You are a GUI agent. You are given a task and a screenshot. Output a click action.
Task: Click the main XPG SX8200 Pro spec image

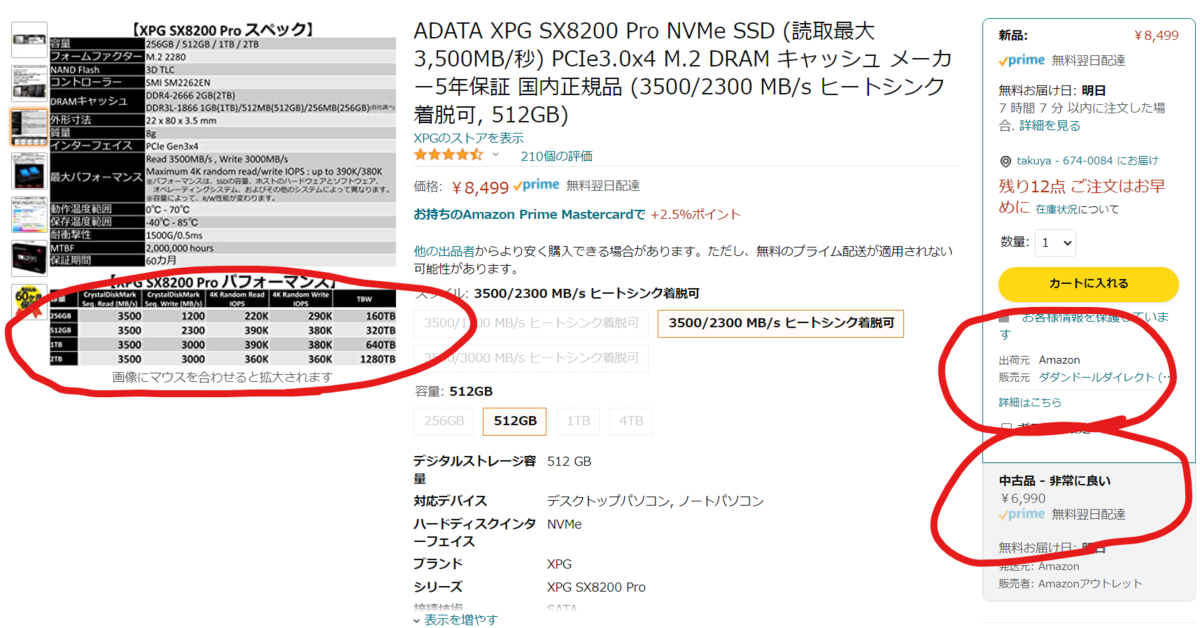coord(221,195)
